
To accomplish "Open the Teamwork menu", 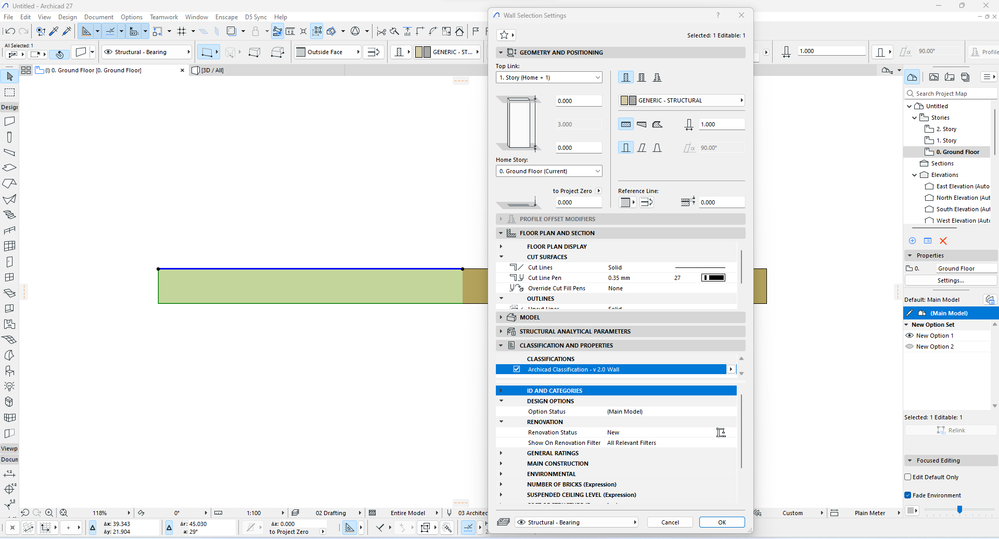I will point(164,17).
